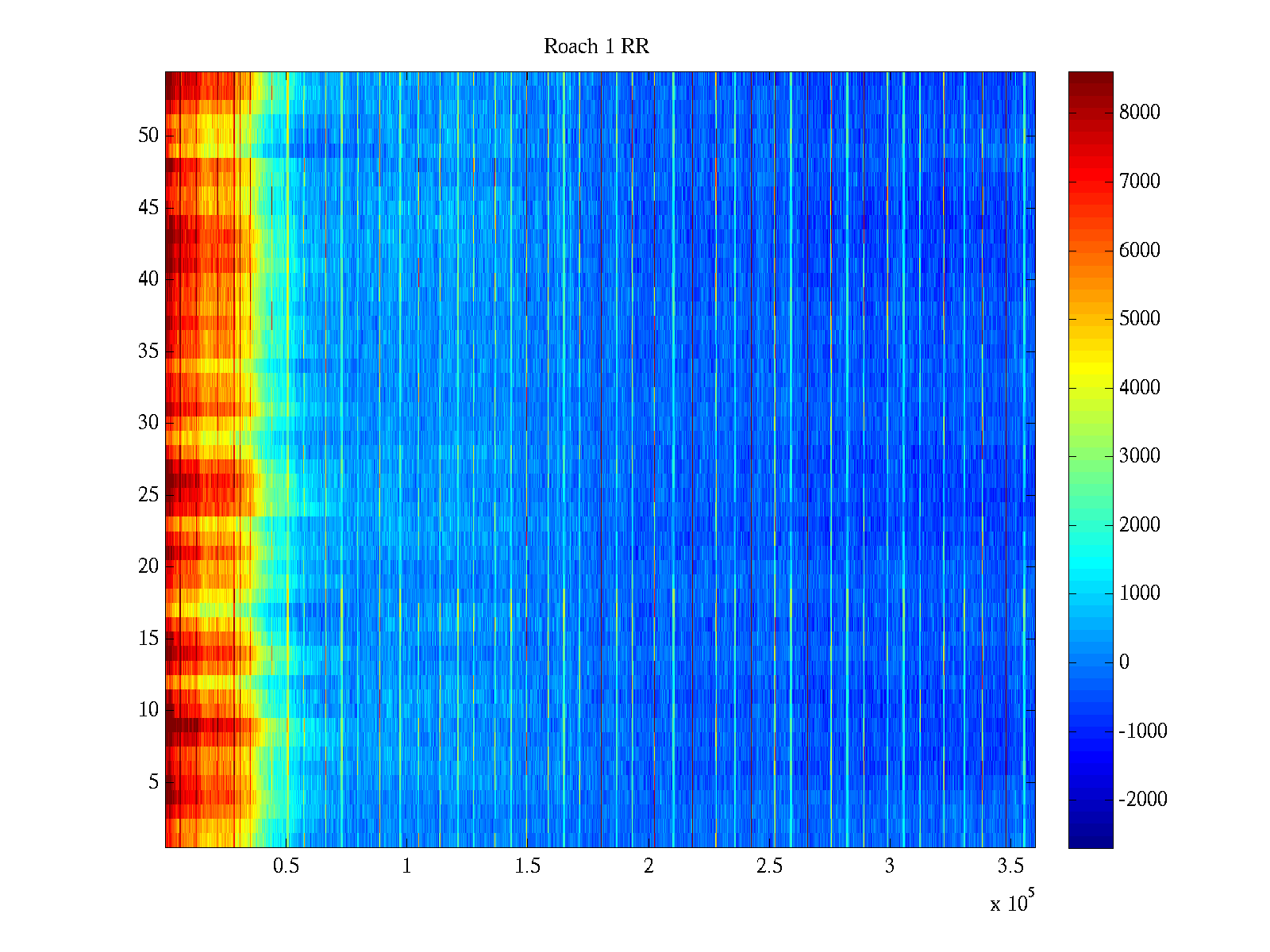Click the y-axis tick label 35
The width and height of the screenshot is (1270, 952).
click(x=148, y=351)
